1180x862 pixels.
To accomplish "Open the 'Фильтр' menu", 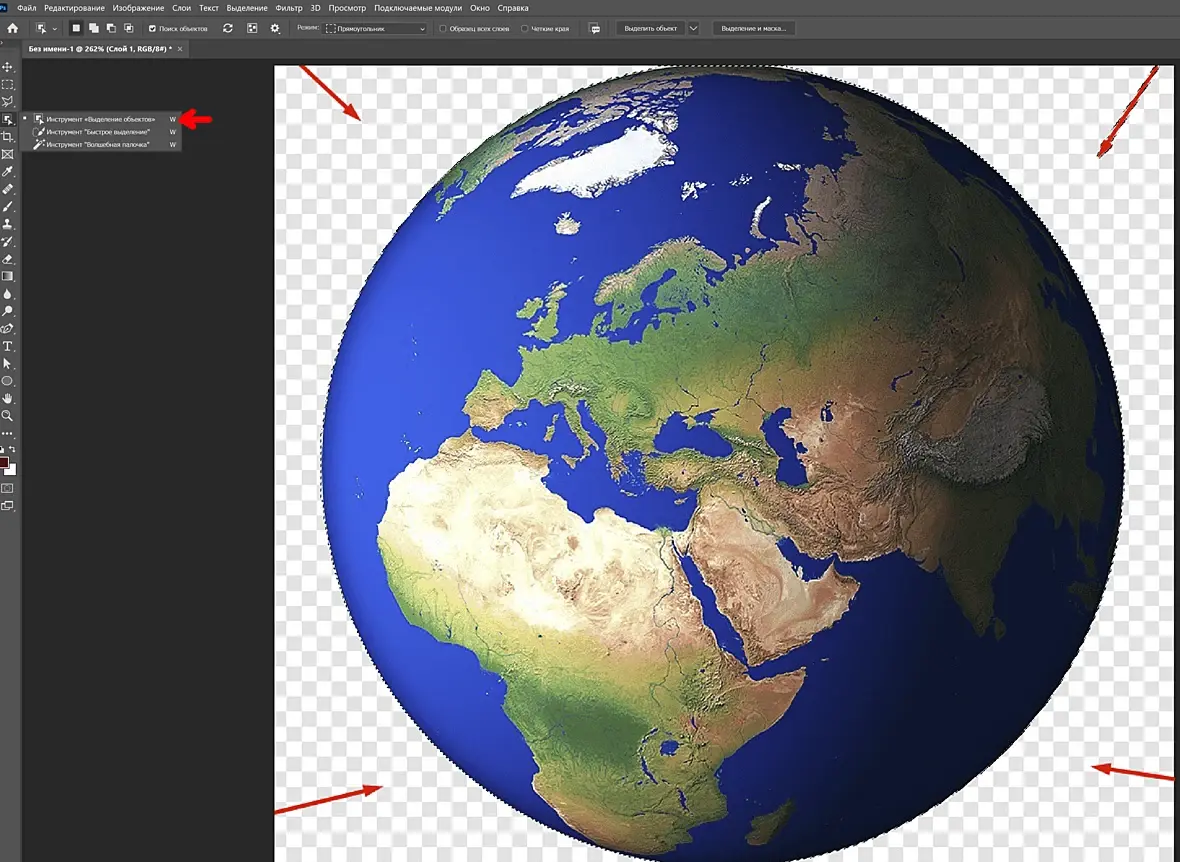I will (289, 8).
